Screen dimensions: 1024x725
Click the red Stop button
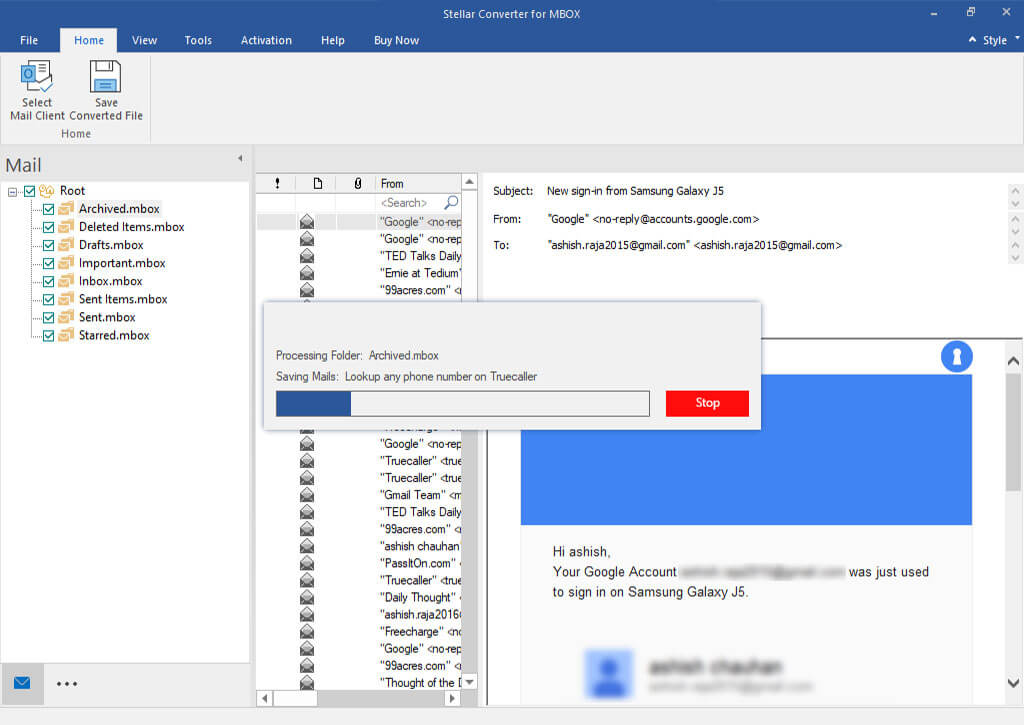[707, 403]
